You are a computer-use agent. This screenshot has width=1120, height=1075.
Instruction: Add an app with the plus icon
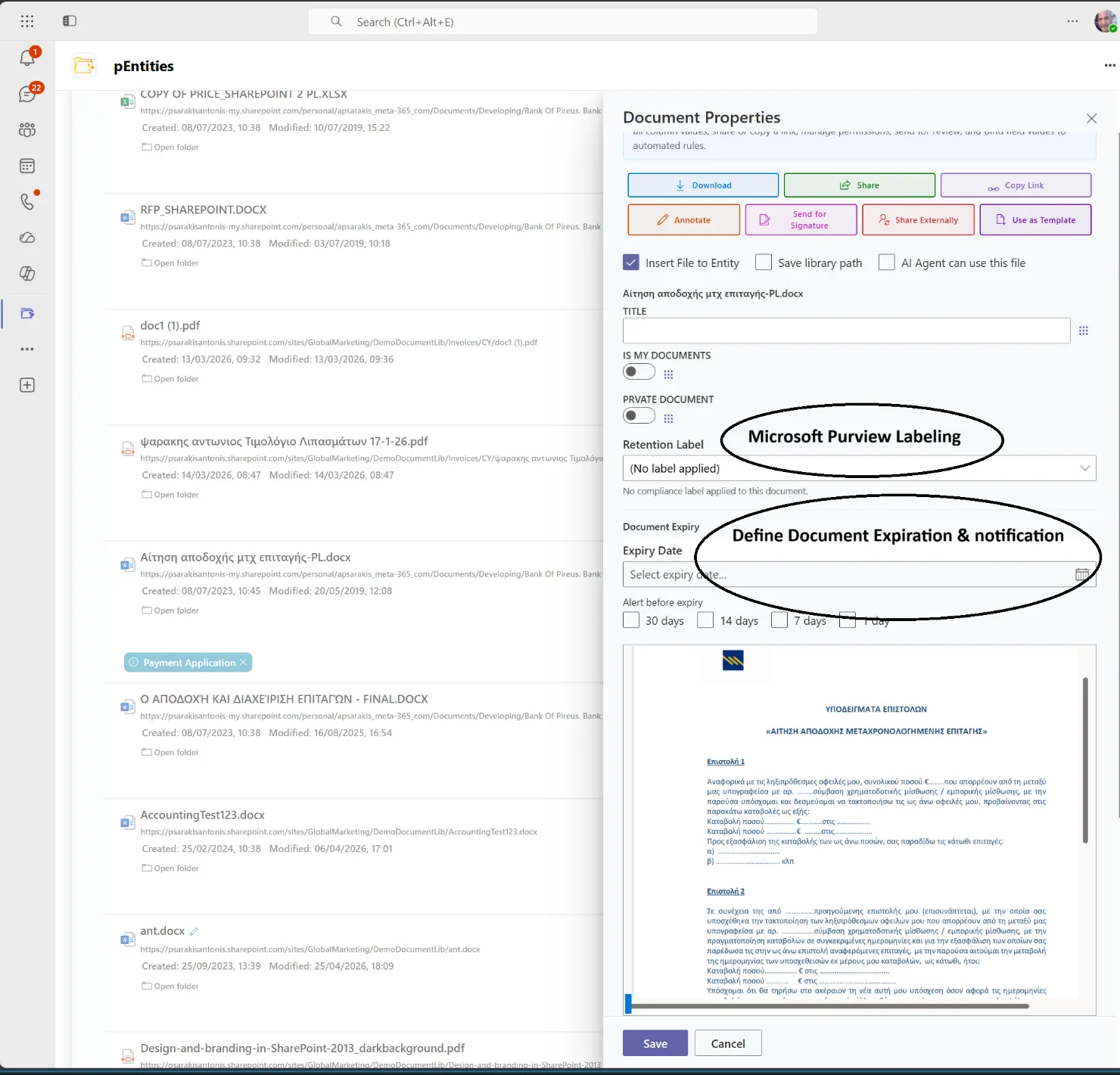coord(27,385)
